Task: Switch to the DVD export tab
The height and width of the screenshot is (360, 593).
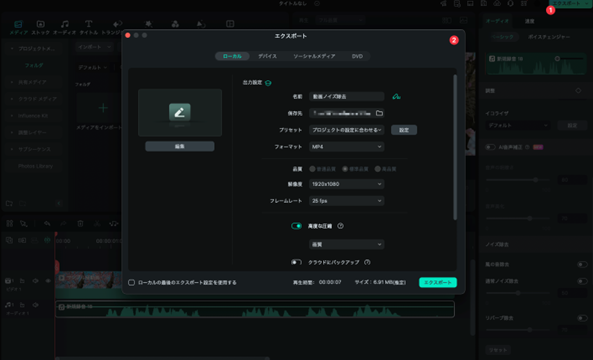Action: pyautogui.click(x=357, y=56)
